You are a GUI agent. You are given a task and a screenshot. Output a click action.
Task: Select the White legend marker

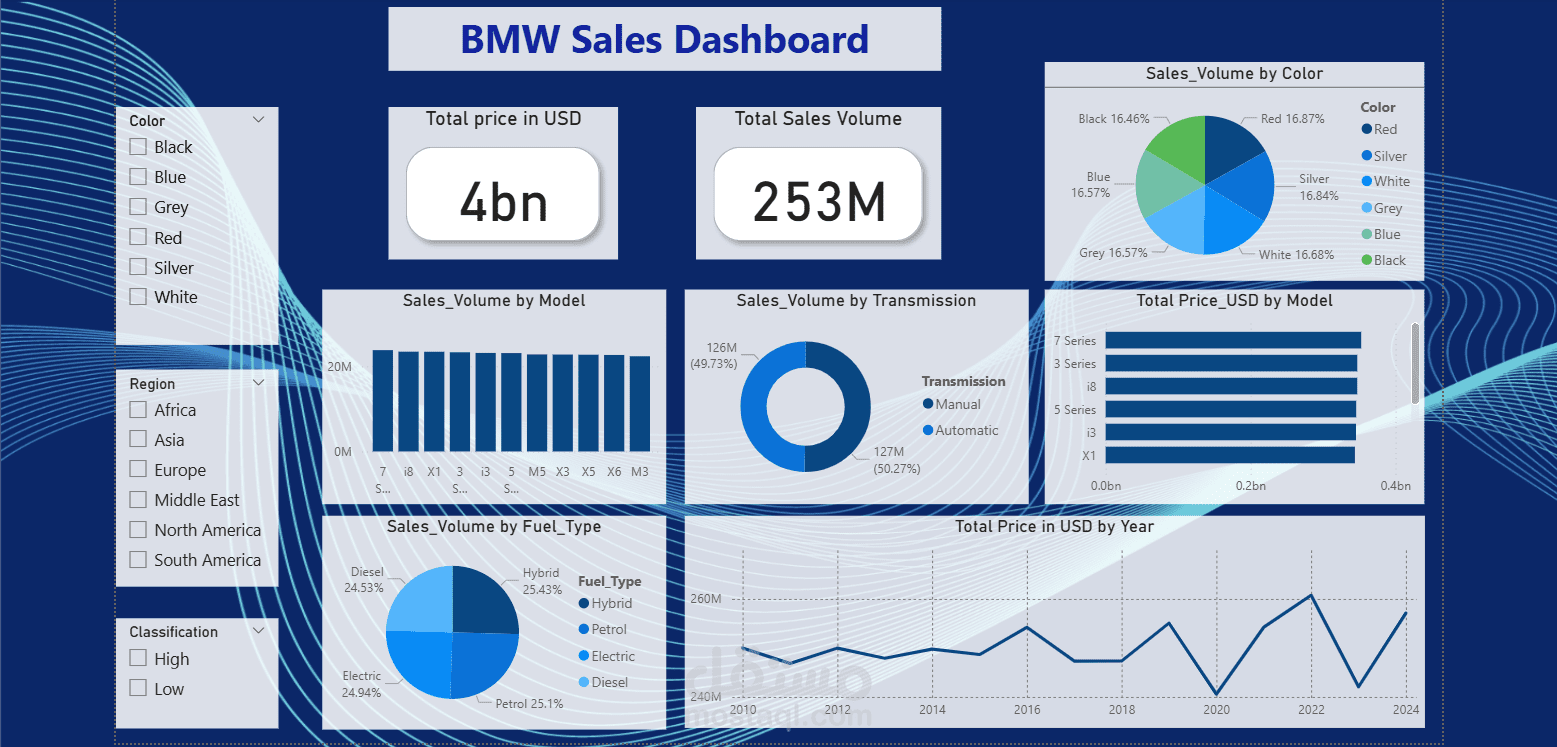point(1367,182)
